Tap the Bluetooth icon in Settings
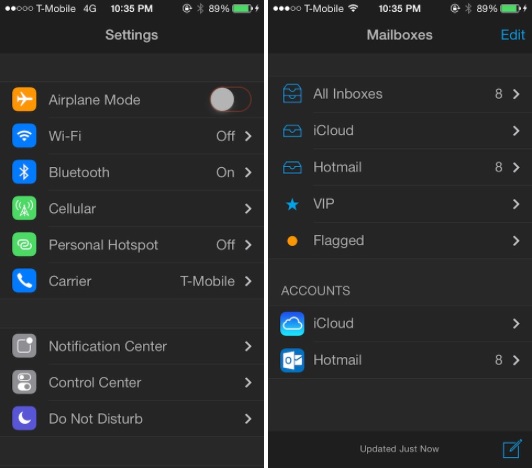Screen dimensions: 532x468 pyautogui.click(x=24, y=172)
